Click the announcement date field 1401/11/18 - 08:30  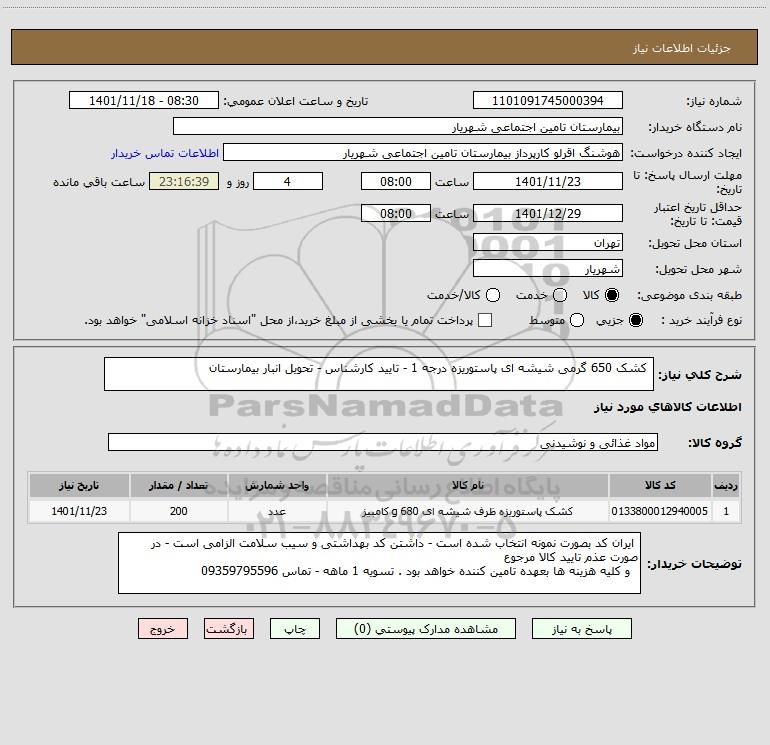(x=144, y=101)
